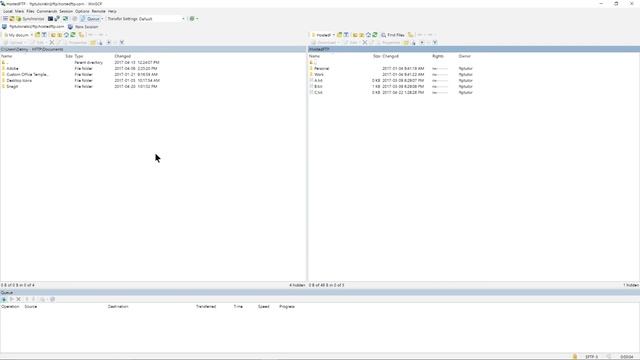Click the Synchronize toolbar button
640x360 pixels.
click(30, 19)
